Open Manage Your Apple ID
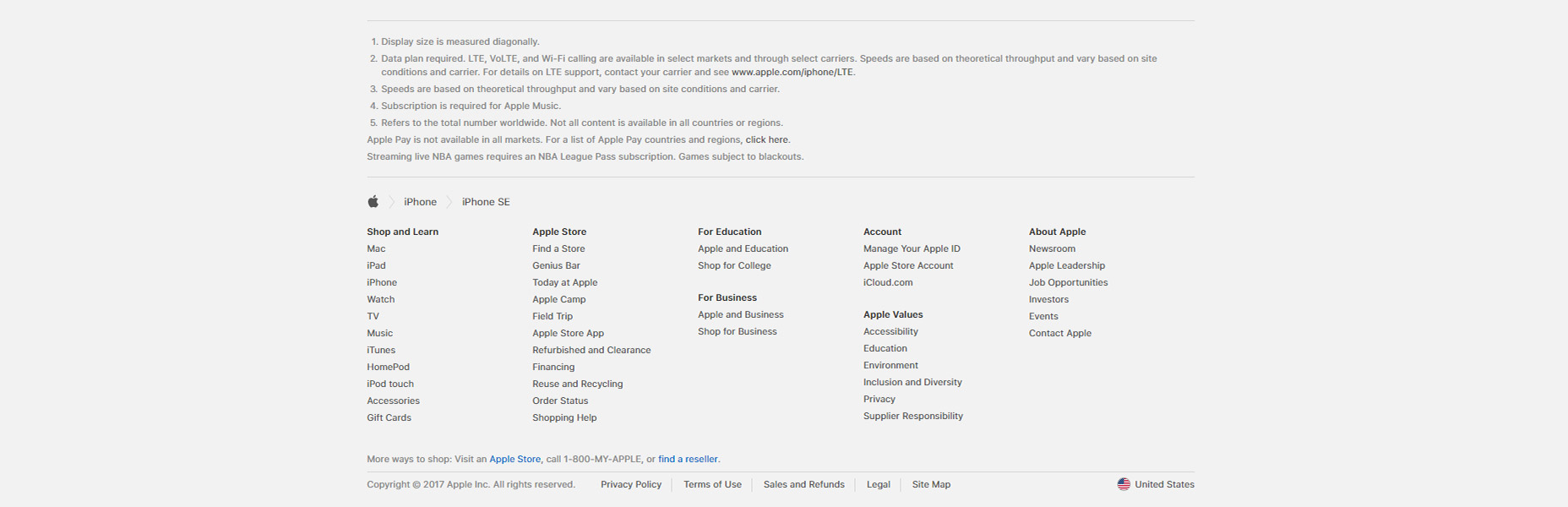1568x507 pixels. coord(912,248)
